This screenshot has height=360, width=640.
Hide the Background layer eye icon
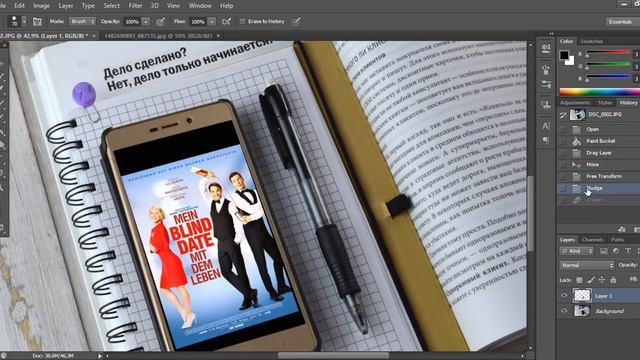564,311
